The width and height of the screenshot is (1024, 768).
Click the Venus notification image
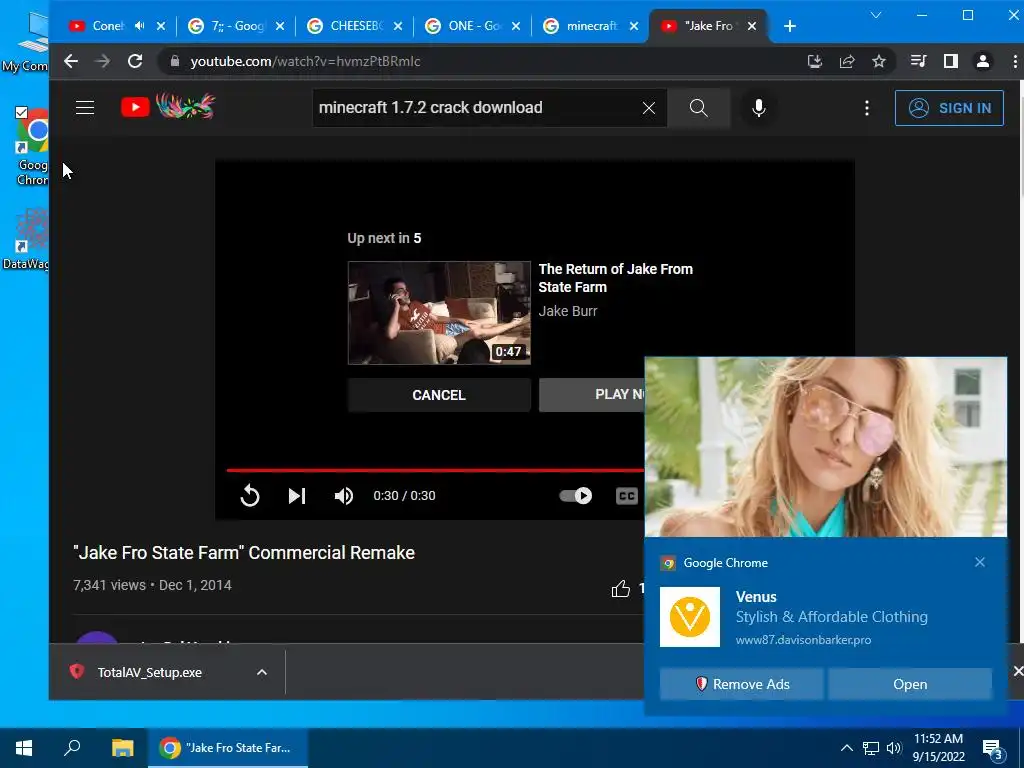(x=825, y=447)
